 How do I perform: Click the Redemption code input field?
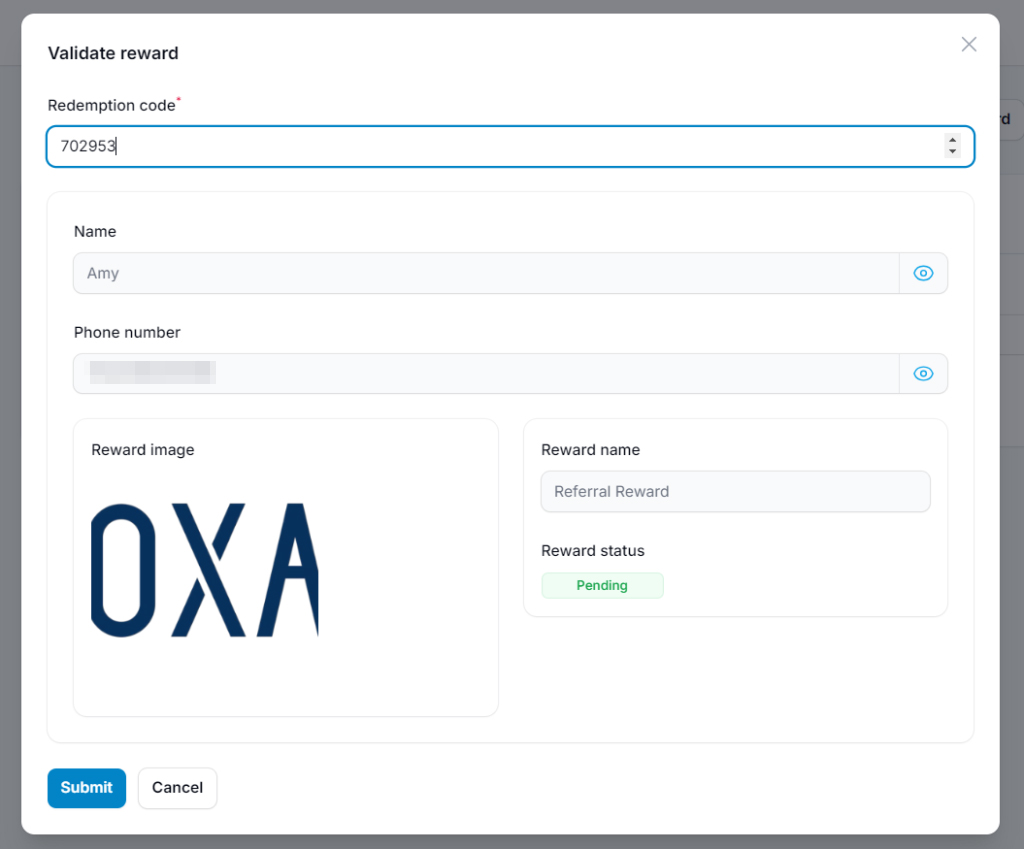[510, 146]
